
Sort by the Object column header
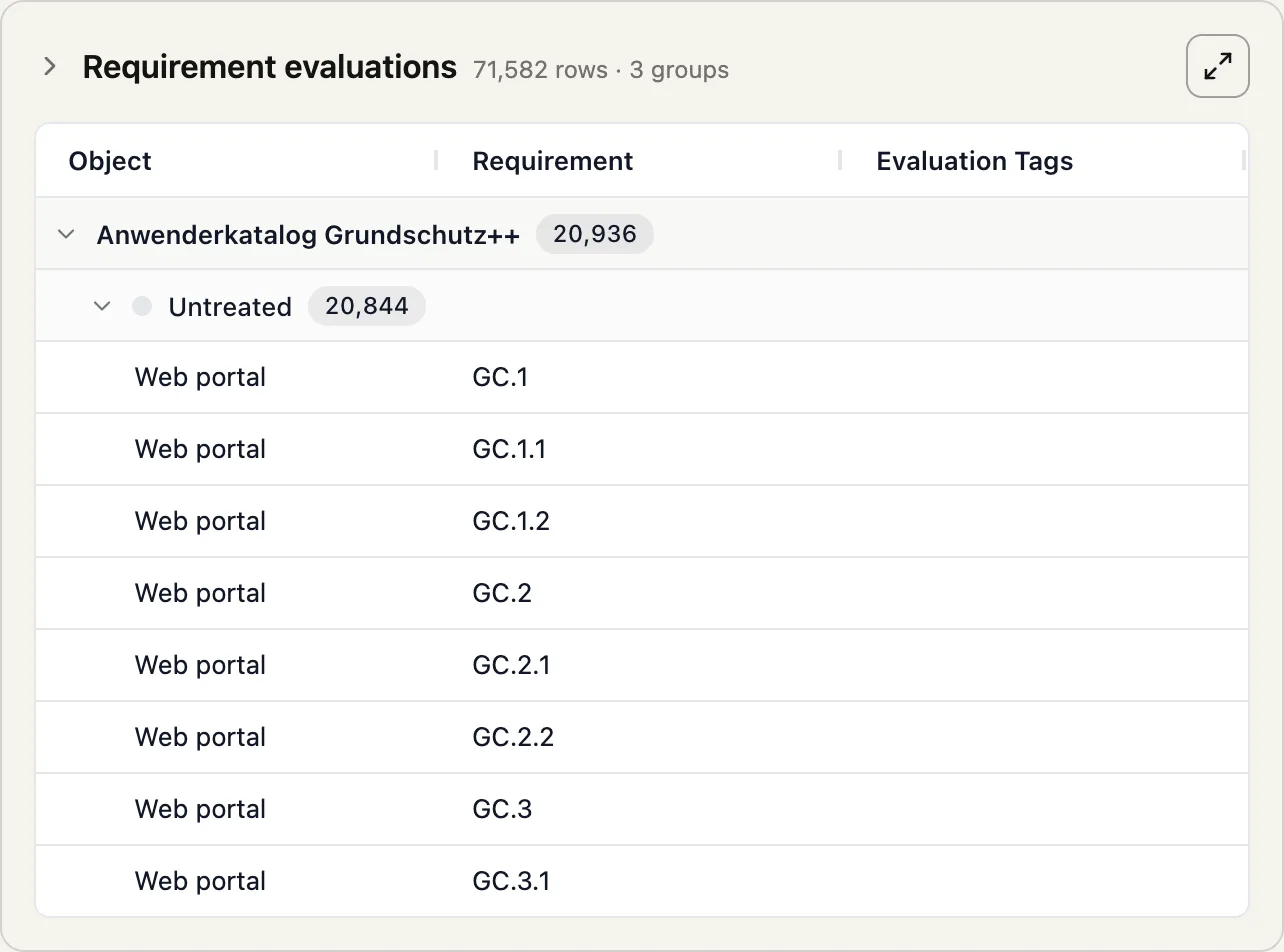pos(110,161)
